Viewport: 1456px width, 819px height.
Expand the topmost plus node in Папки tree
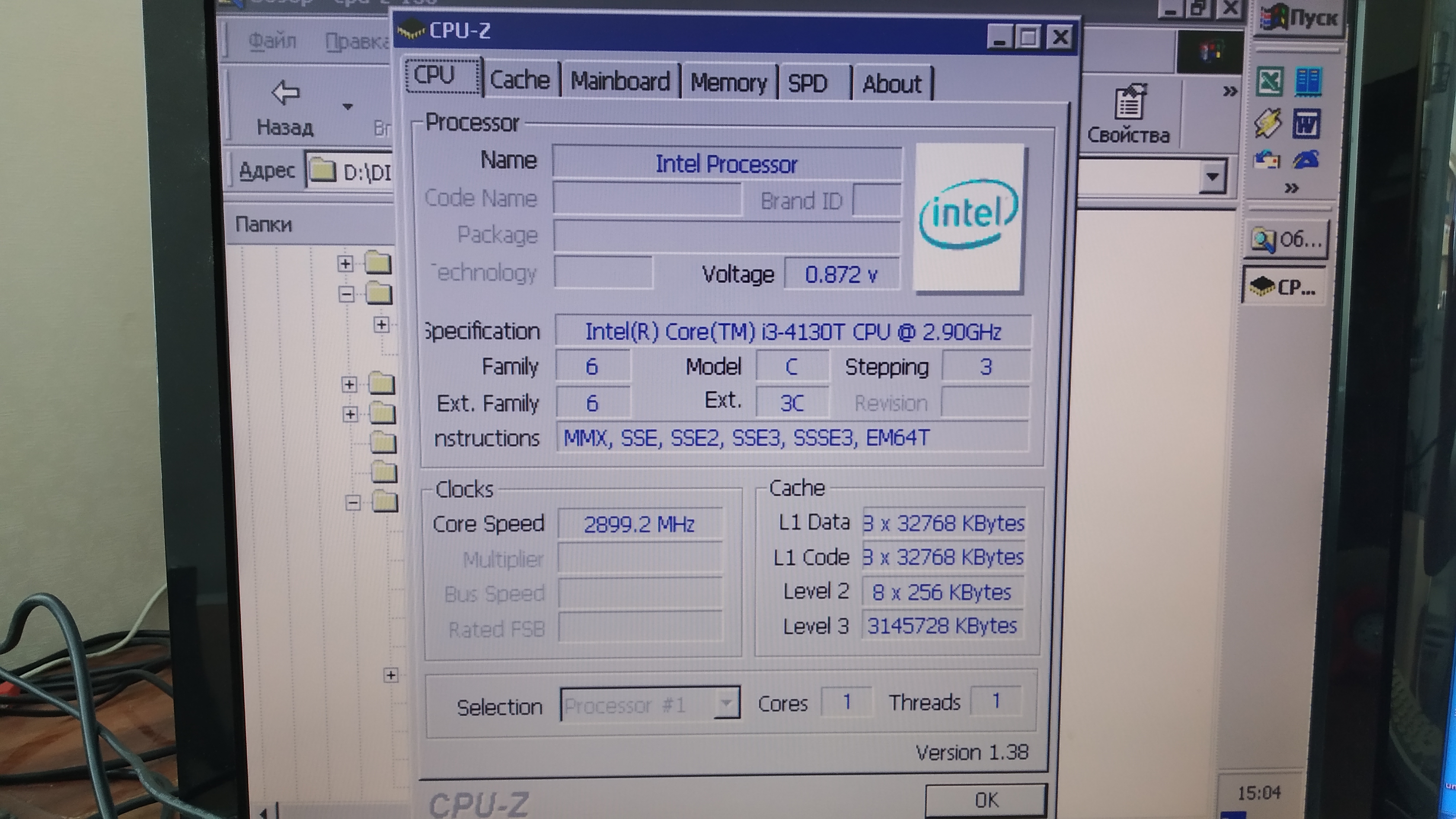click(x=345, y=264)
